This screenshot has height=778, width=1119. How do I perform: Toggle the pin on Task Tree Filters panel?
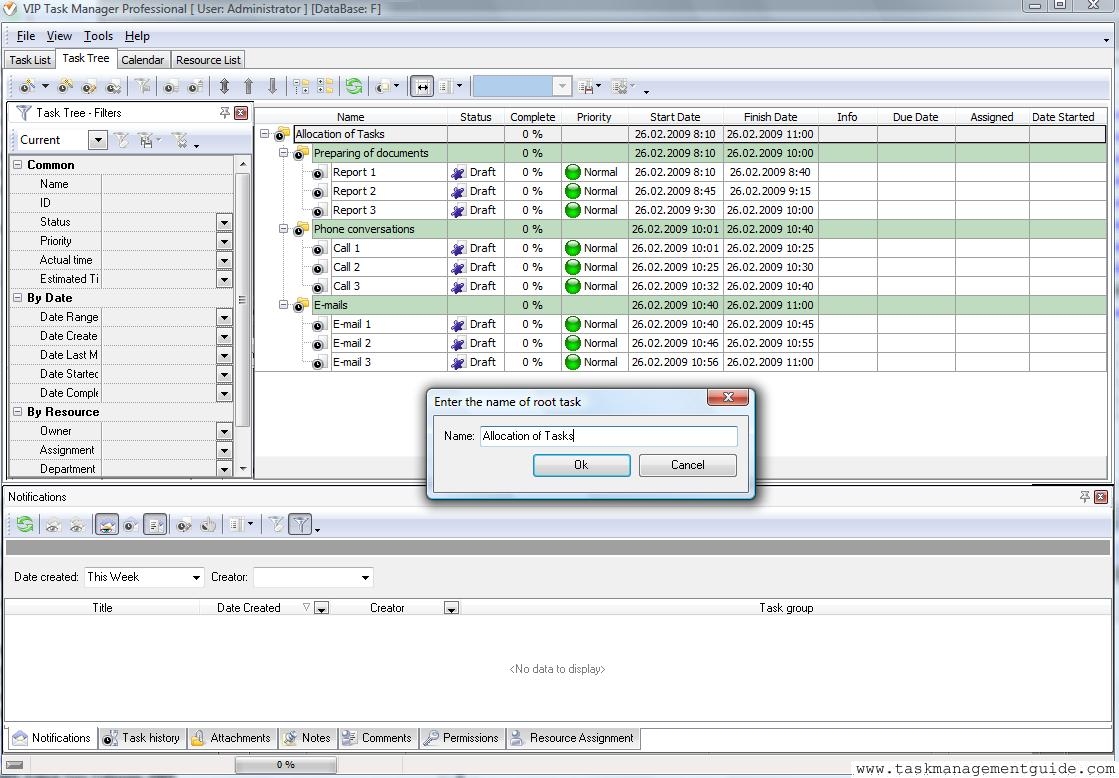point(225,113)
